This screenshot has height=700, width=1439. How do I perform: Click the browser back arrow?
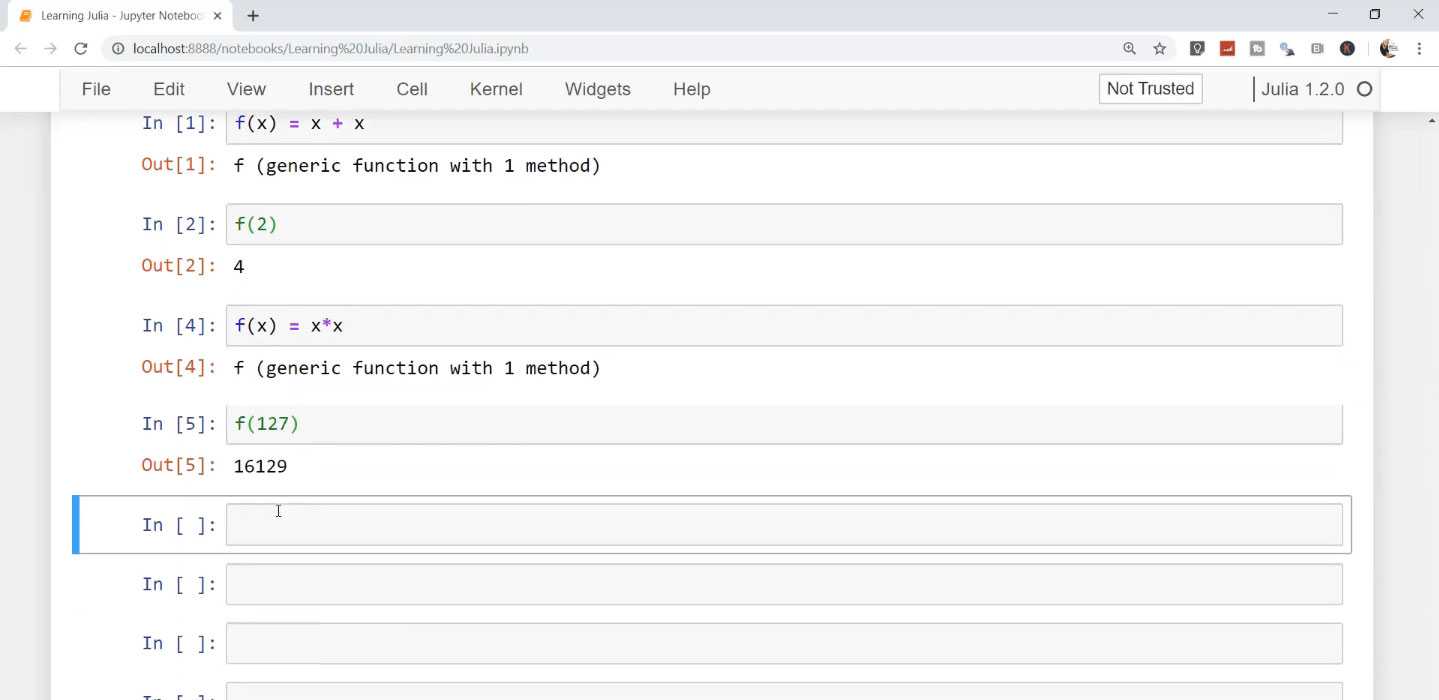(21, 48)
